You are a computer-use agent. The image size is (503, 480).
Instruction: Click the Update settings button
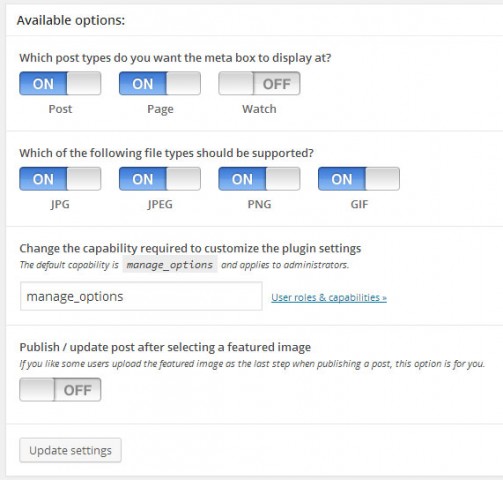click(x=70, y=450)
